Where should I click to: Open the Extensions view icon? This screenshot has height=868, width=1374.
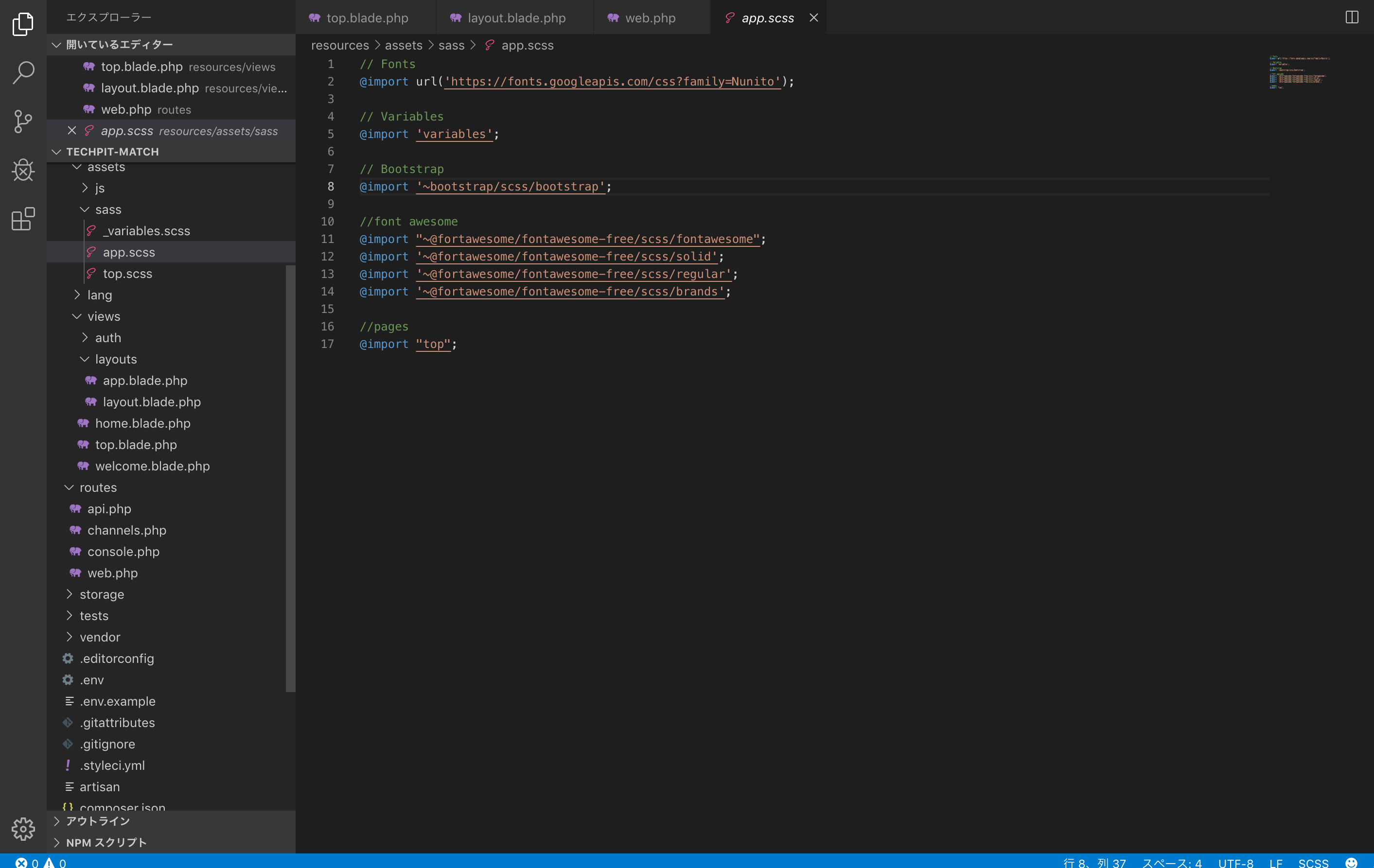point(23,219)
